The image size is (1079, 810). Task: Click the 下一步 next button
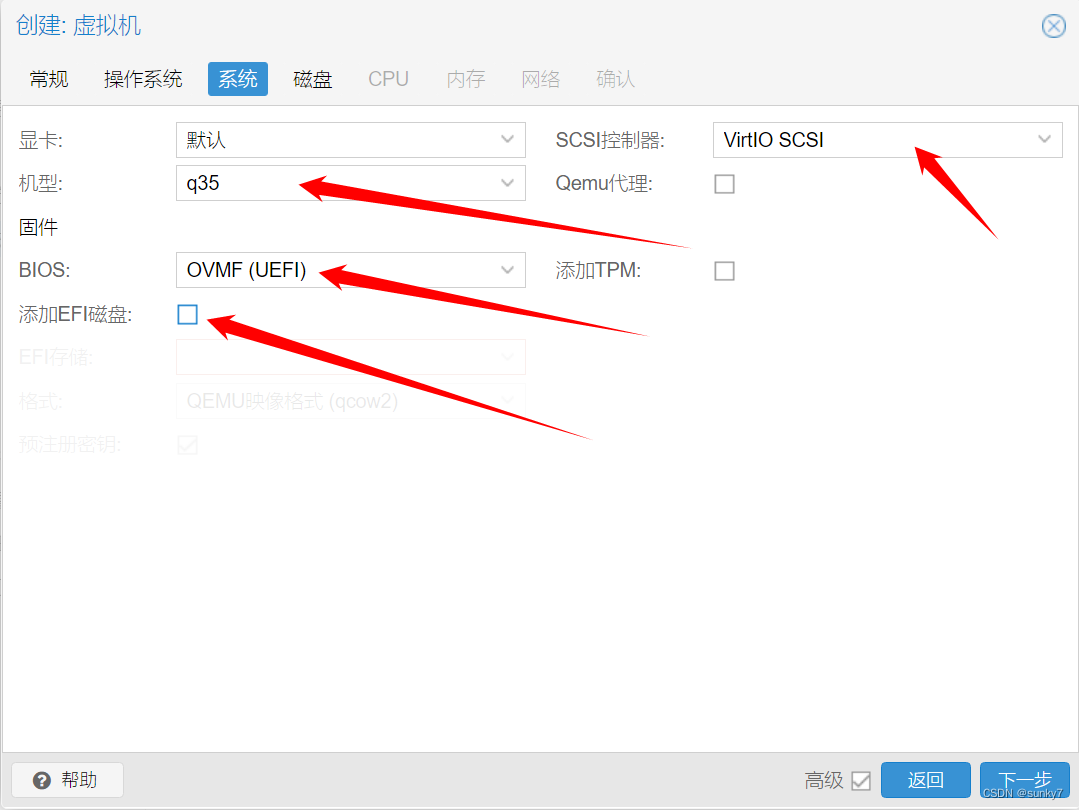click(1025, 780)
